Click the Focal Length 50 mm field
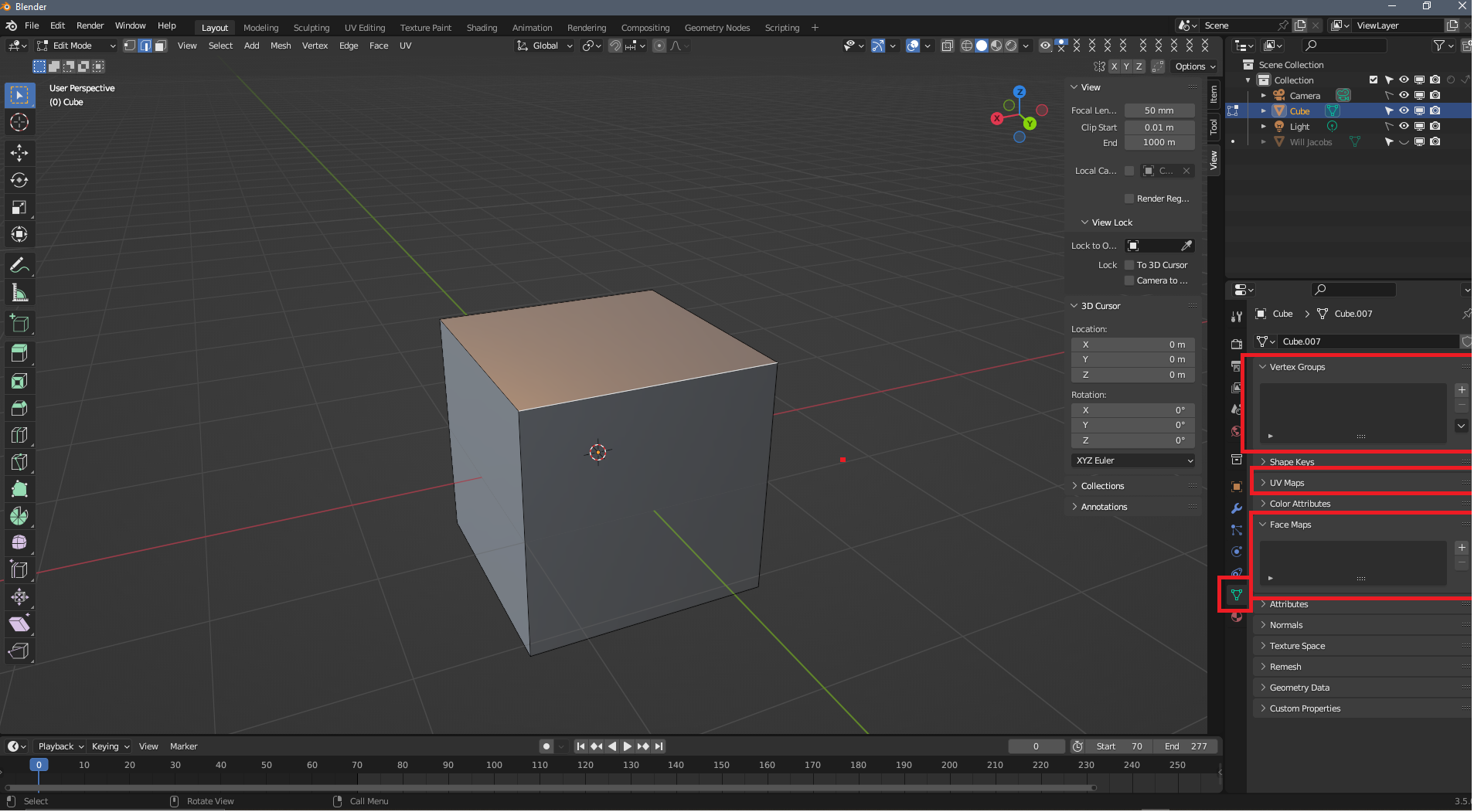Image resolution: width=1474 pixels, height=812 pixels. click(1159, 110)
